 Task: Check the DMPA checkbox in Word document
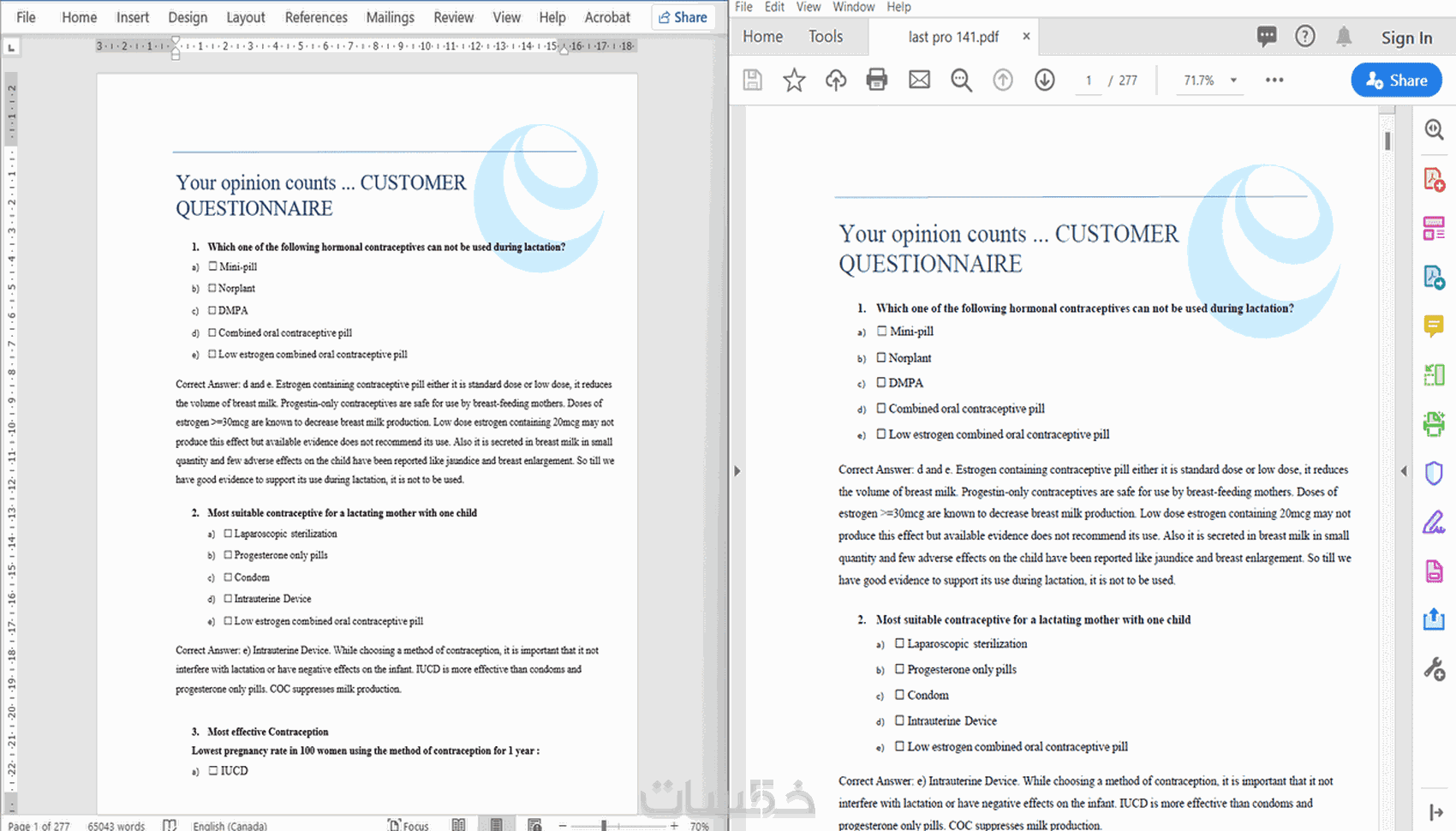pos(213,310)
